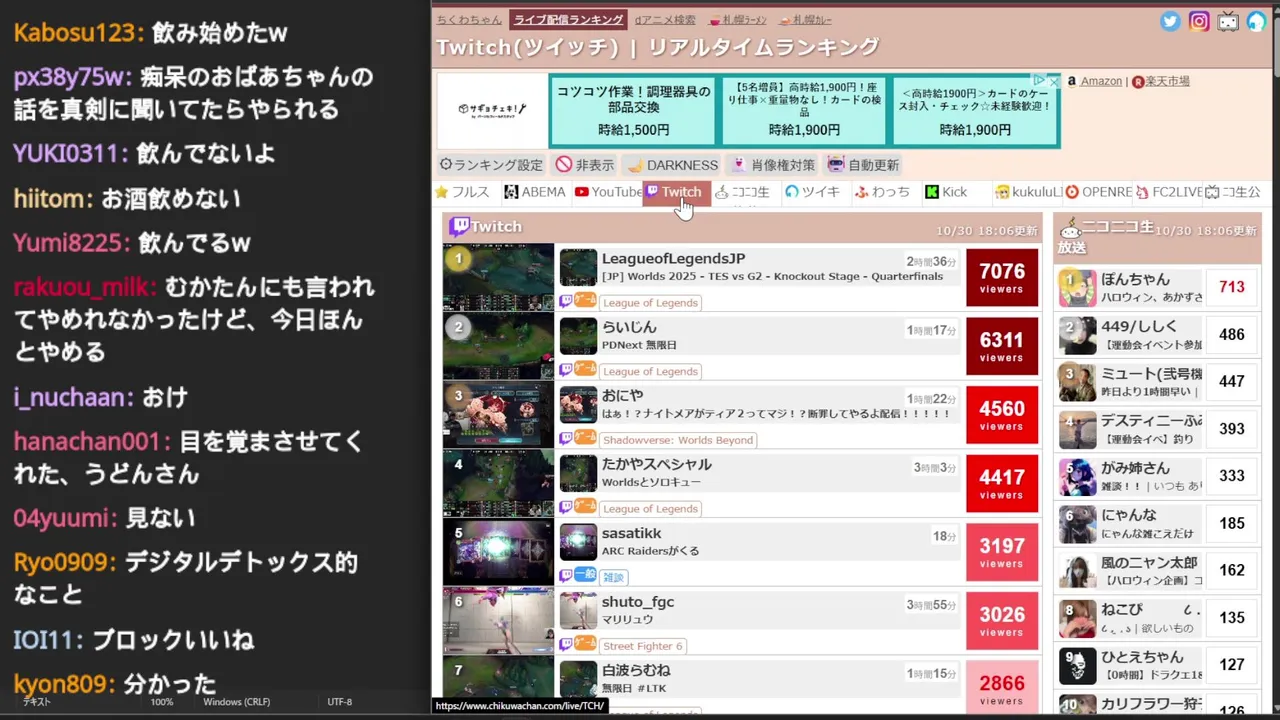This screenshot has height=720, width=1280.
Task: Click the サギョチェキ ad logo
Action: point(492,110)
